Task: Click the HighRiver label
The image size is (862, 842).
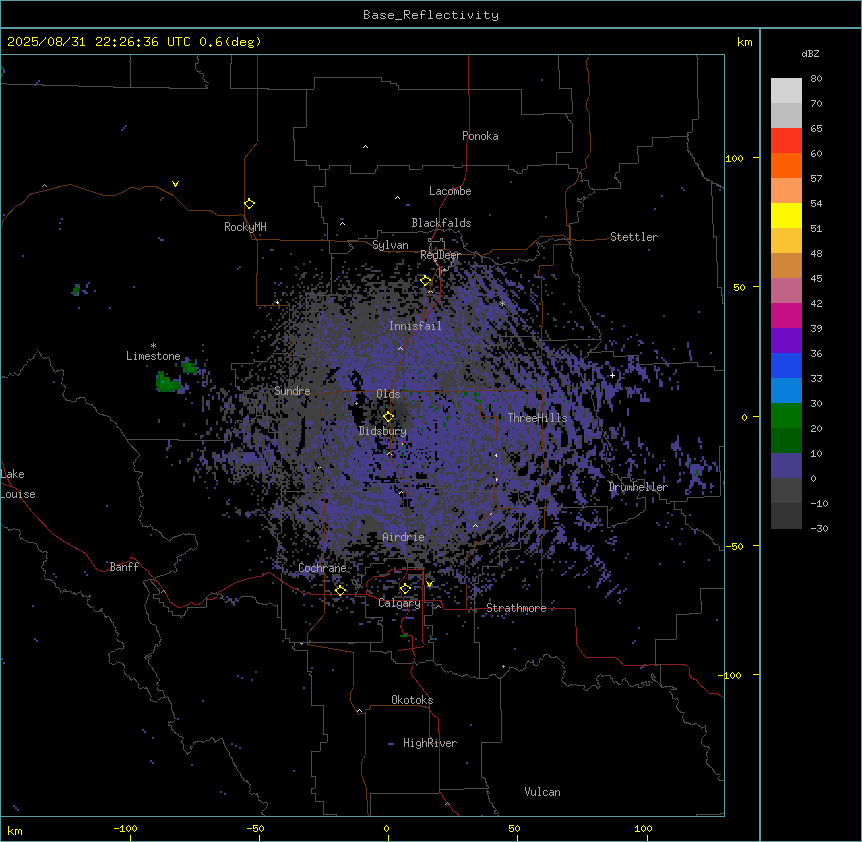Action: click(430, 743)
